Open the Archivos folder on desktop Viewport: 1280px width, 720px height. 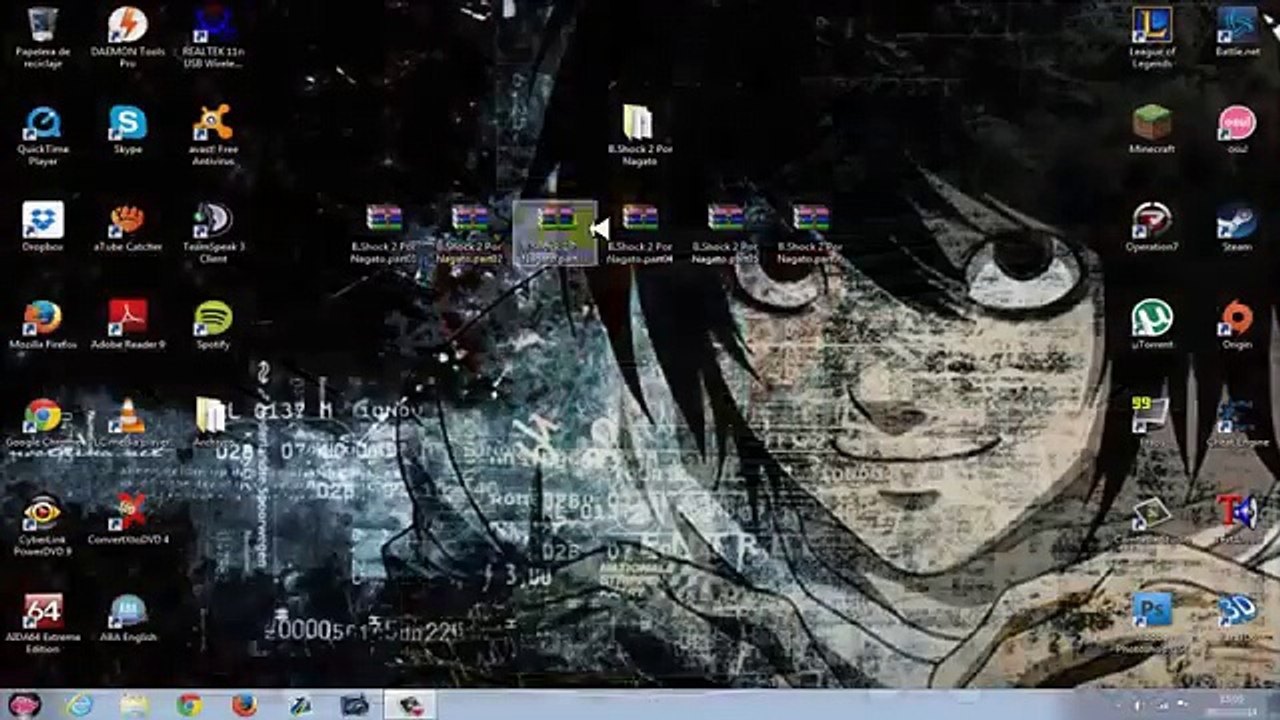pos(211,423)
